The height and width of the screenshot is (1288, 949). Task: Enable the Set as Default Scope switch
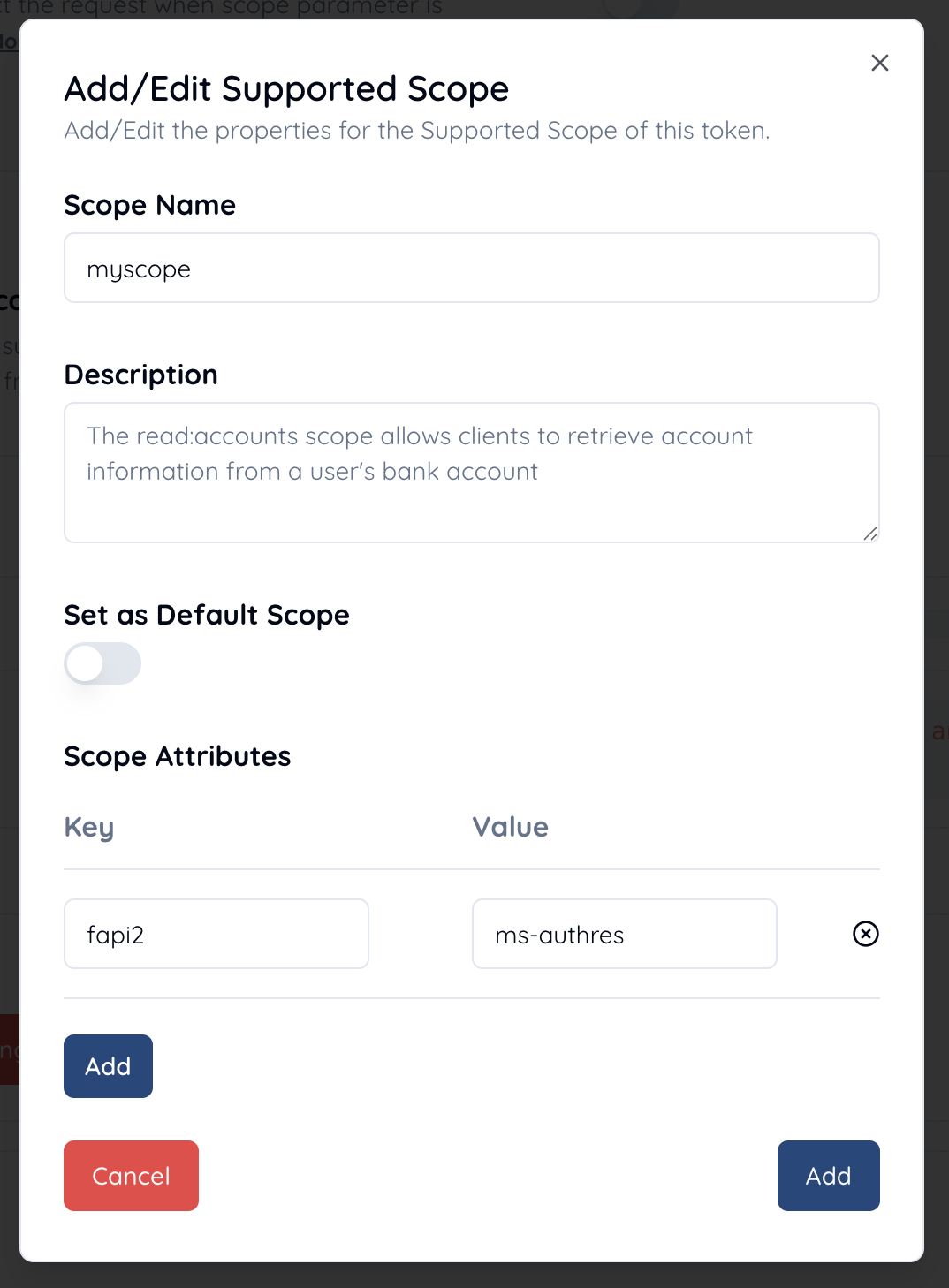click(102, 663)
